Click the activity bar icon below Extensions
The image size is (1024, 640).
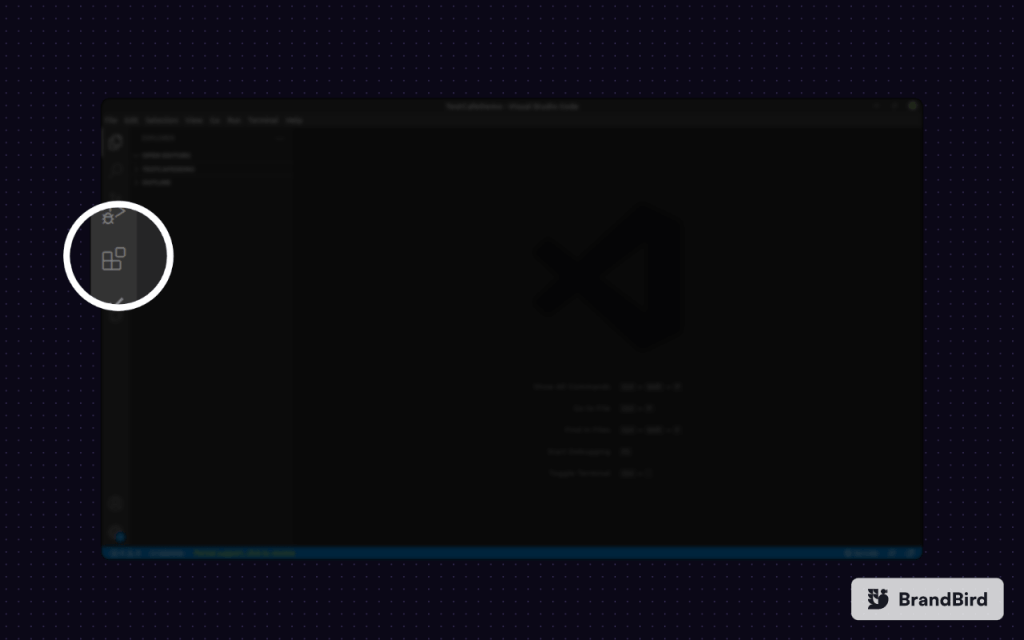point(117,300)
